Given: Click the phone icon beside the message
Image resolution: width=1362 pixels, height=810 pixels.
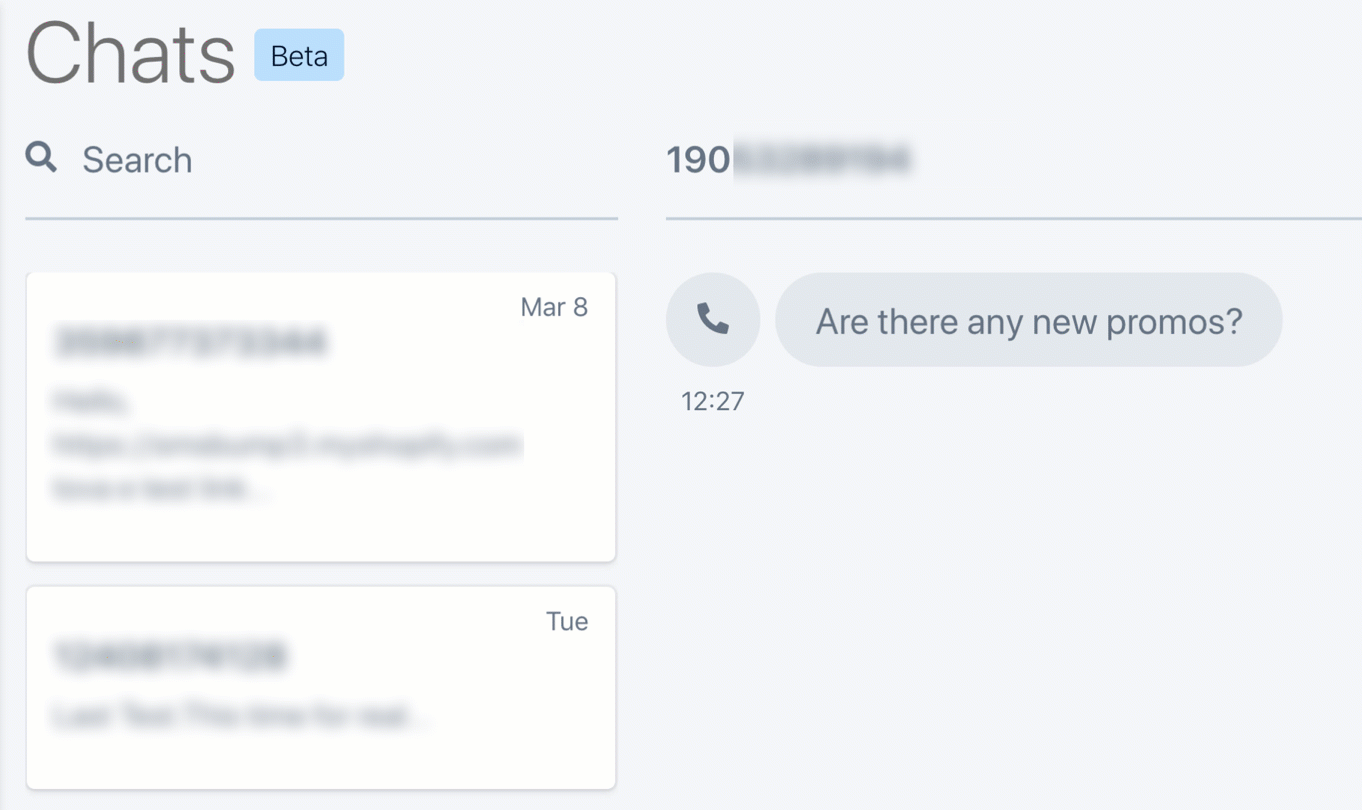Looking at the screenshot, I should [713, 320].
